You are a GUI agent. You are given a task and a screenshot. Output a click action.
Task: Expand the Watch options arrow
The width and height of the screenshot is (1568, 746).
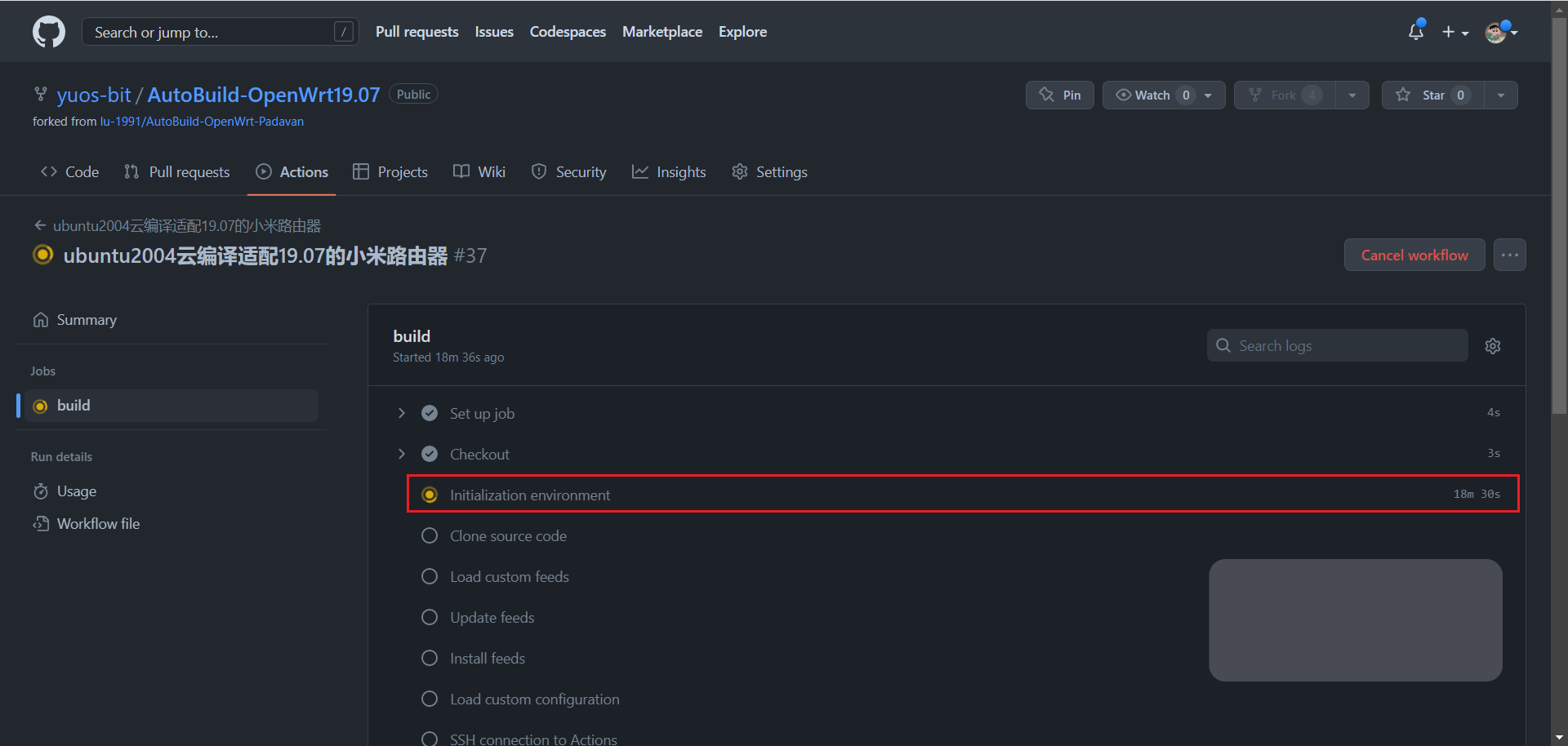1209,95
